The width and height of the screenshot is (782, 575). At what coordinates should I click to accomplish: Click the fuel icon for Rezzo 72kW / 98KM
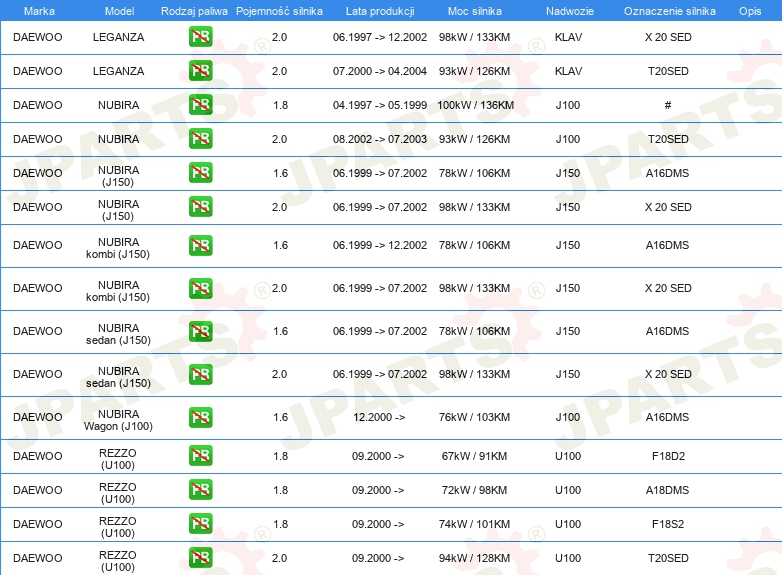[200, 490]
